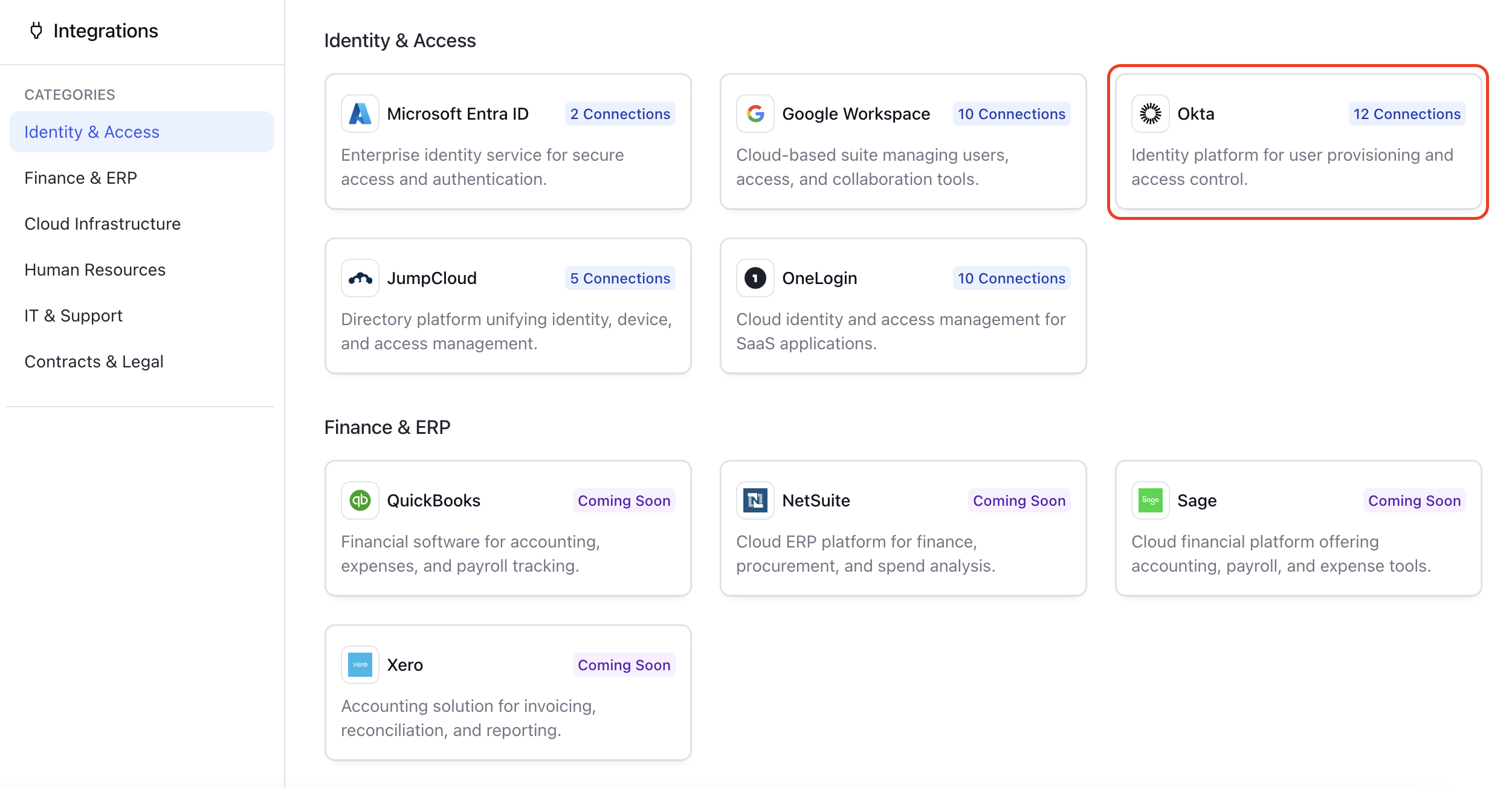1512x788 pixels.
Task: Click the Microsoft Entra ID card title
Action: [x=458, y=114]
